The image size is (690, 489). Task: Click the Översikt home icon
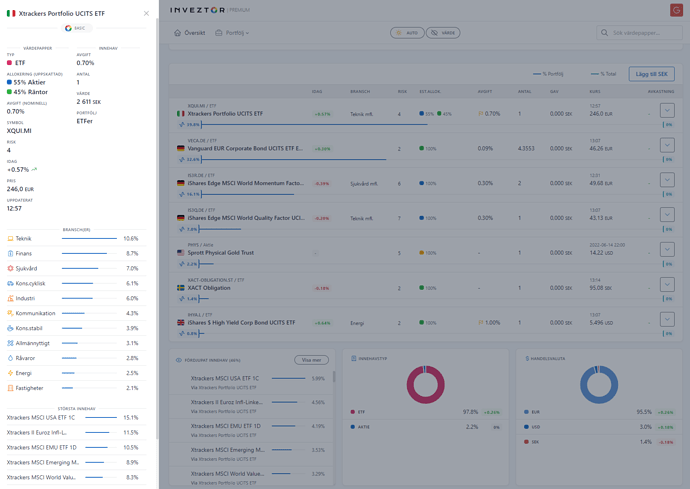pos(177,33)
